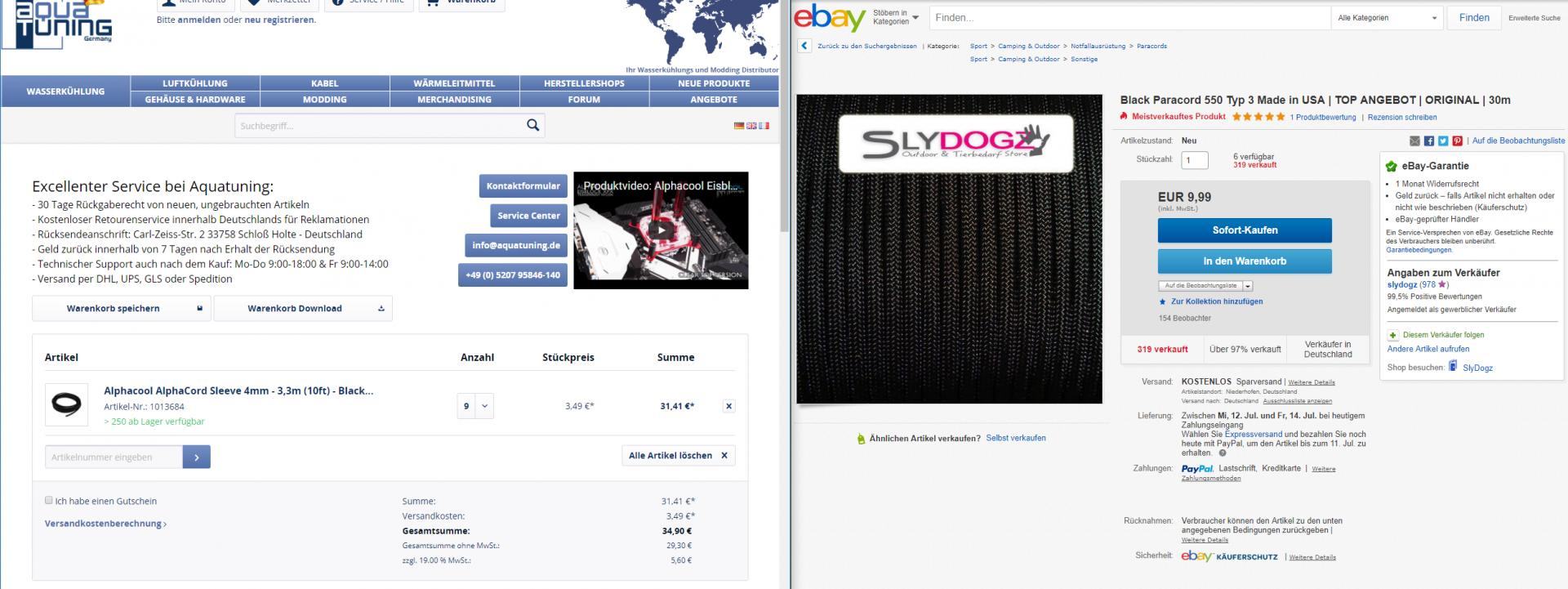Click the phone number button
The height and width of the screenshot is (589, 1568).
click(513, 274)
